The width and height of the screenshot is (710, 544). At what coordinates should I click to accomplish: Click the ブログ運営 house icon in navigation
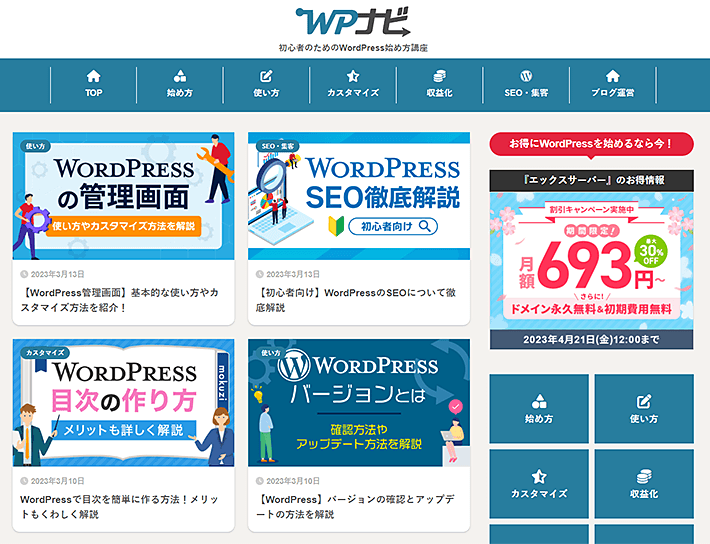point(613,76)
